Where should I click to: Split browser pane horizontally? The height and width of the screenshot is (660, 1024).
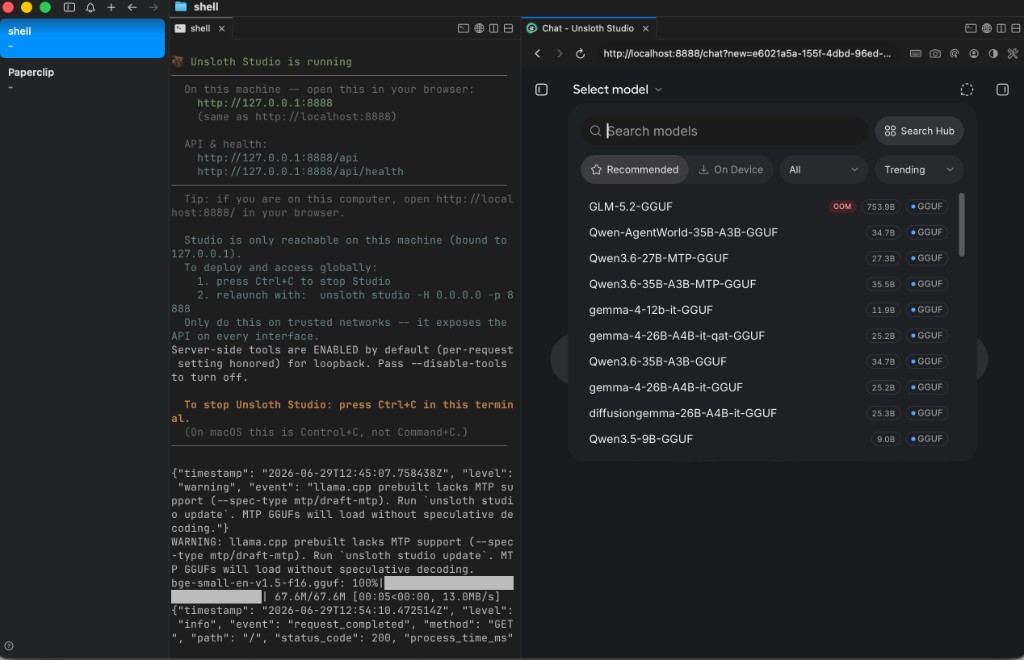(x=1016, y=28)
